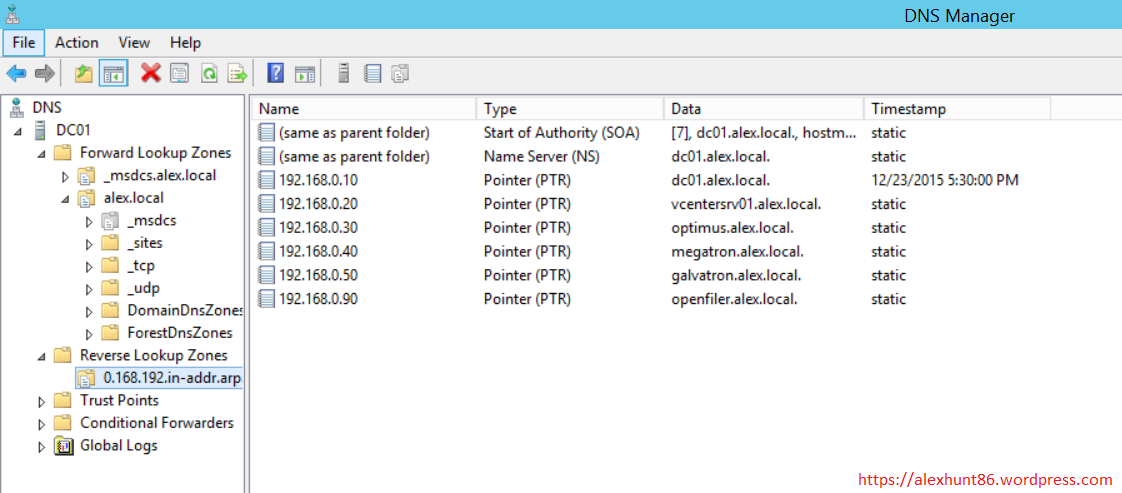
Task: Click the 12/23/2015 5:30:00 PM timestamp
Action: 945,180
